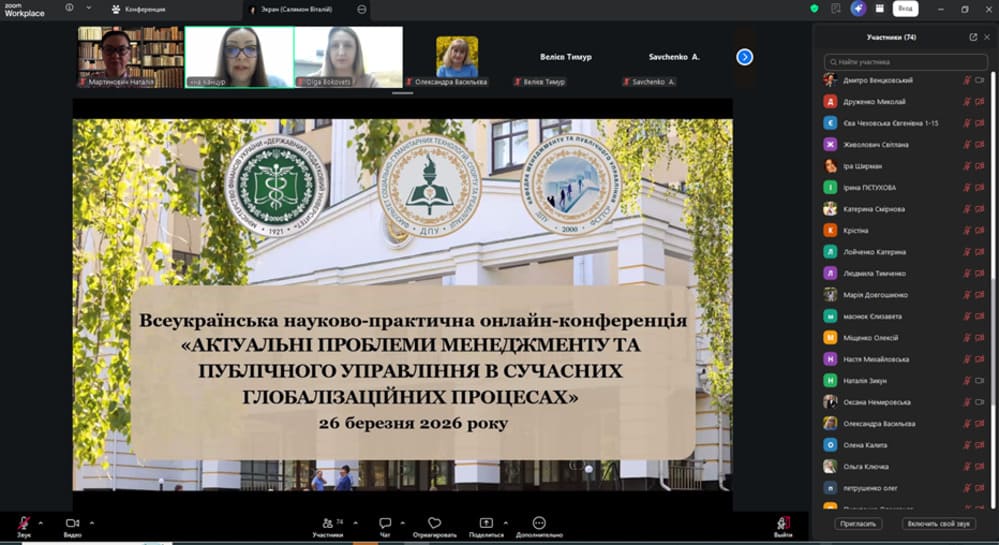Viewport: 999px width, 545px height.
Task: Click avatar of Іра Ширман
Action: click(830, 166)
